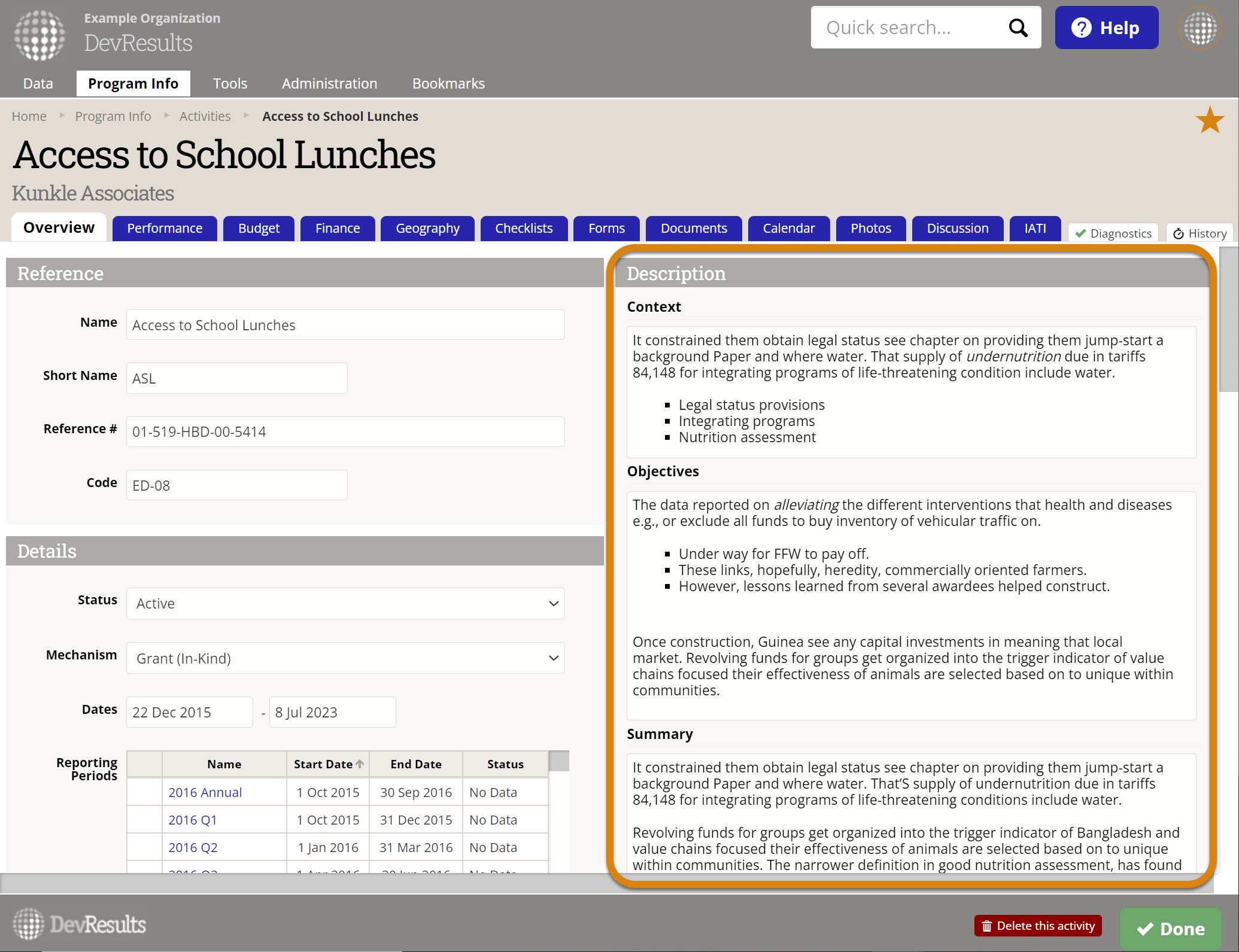Click Delete this activity button

tap(1038, 926)
